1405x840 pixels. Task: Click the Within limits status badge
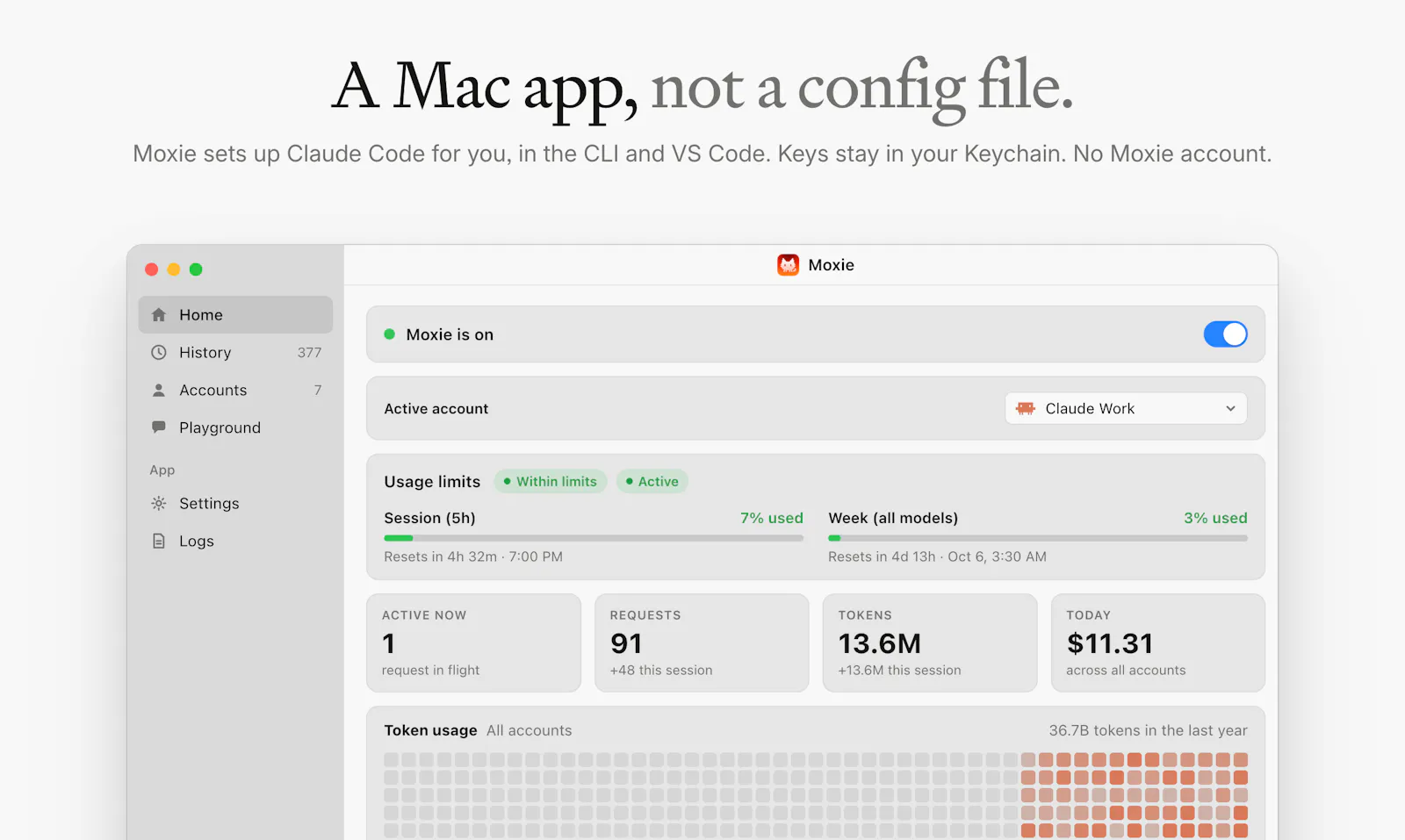point(550,481)
